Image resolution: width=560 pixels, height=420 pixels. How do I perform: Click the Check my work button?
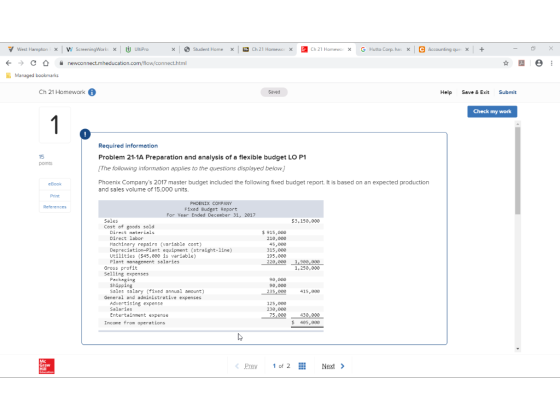pyautogui.click(x=492, y=111)
